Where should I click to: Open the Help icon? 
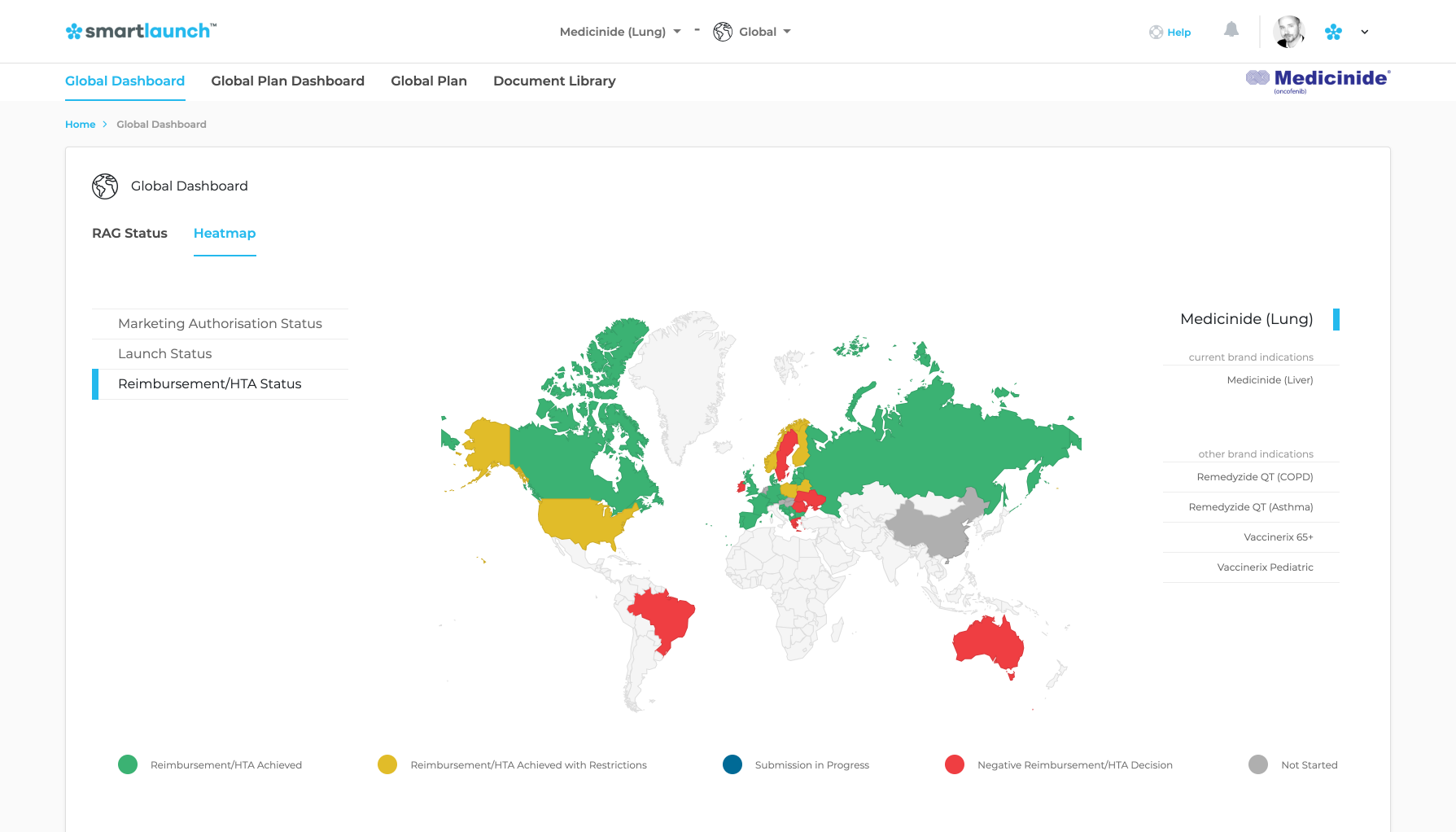[1156, 32]
